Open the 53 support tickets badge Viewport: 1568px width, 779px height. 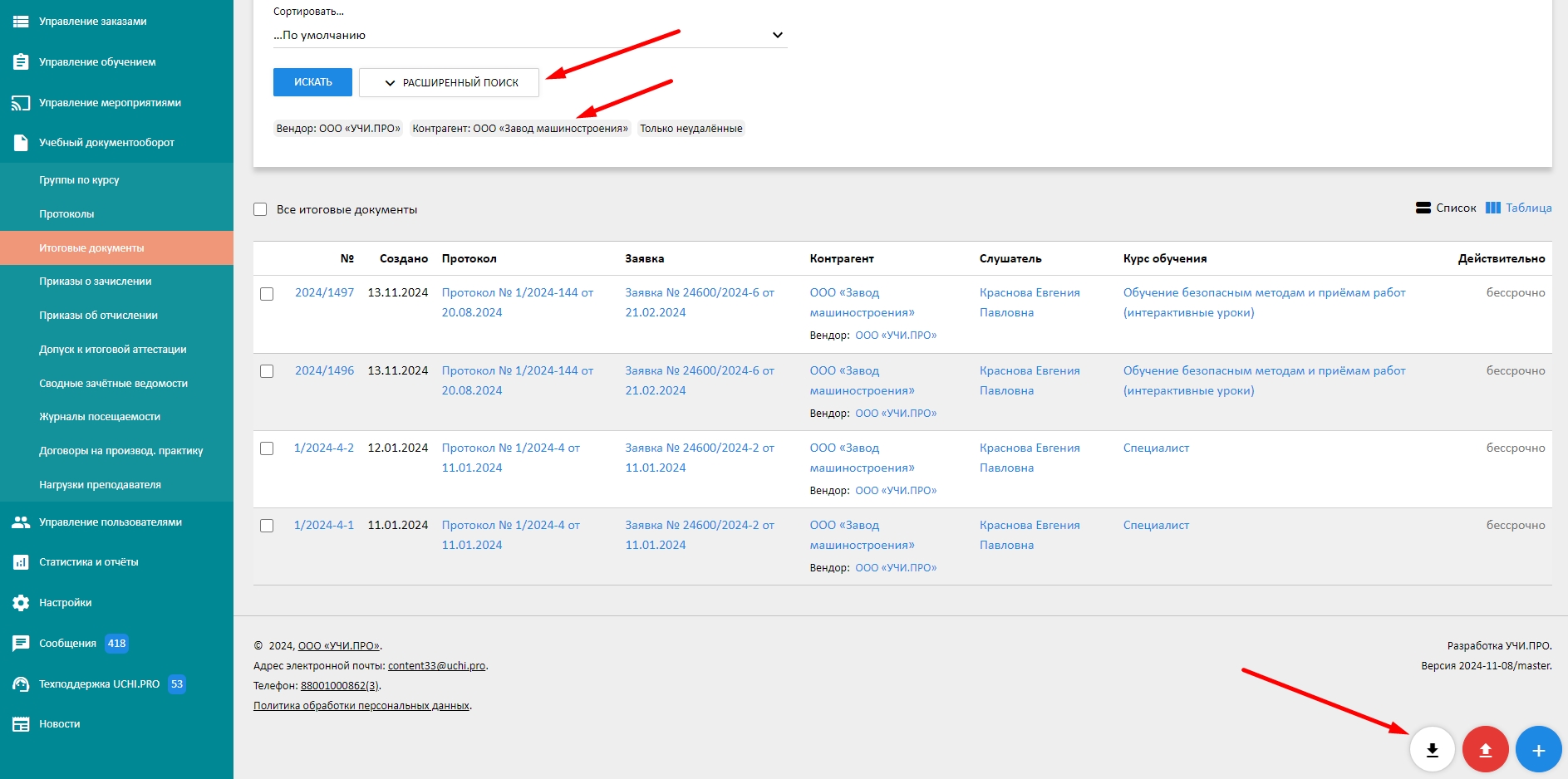pos(177,684)
